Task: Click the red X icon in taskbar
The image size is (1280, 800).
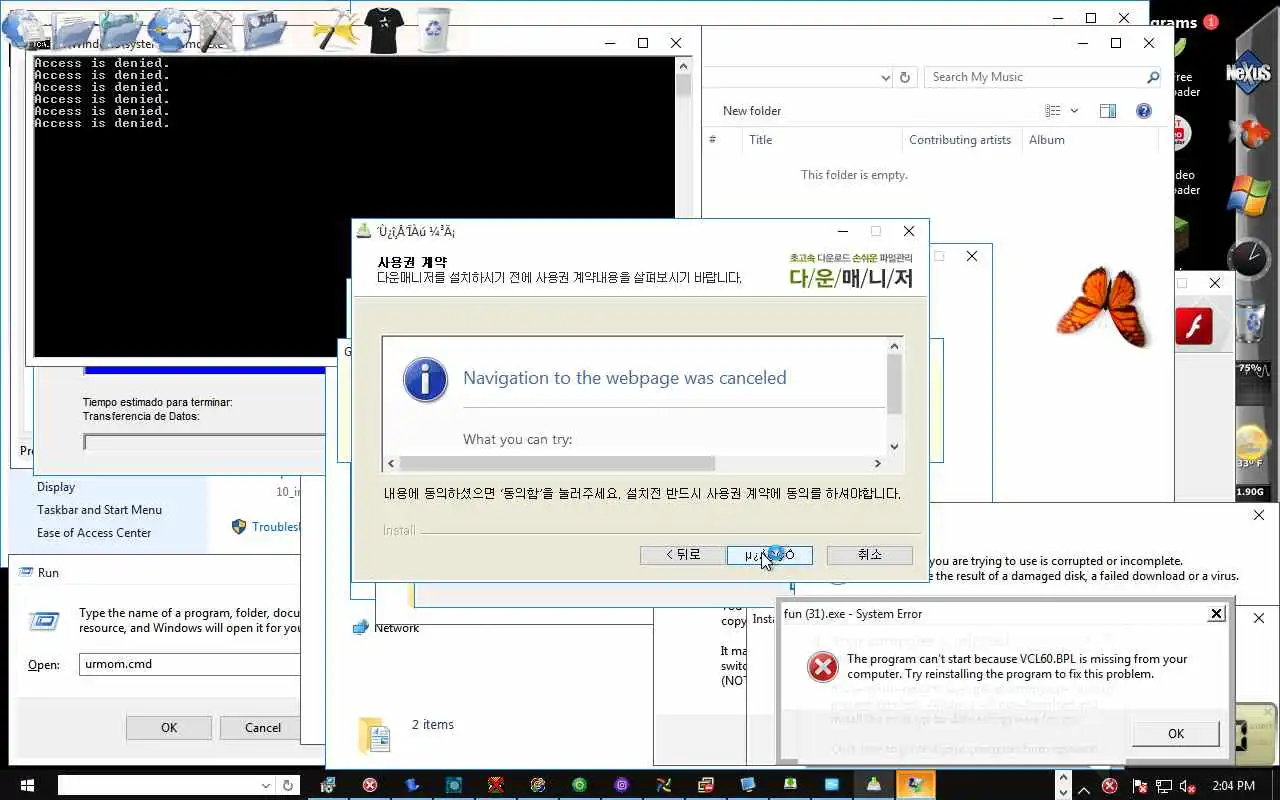Action: coord(370,785)
